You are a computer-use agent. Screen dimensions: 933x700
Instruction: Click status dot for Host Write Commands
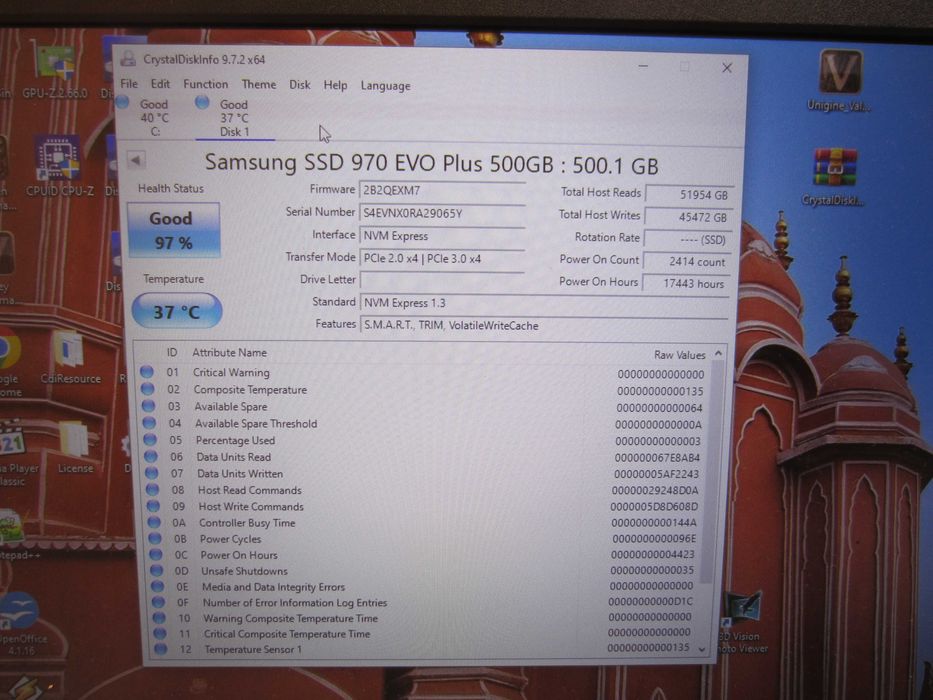coord(154,506)
